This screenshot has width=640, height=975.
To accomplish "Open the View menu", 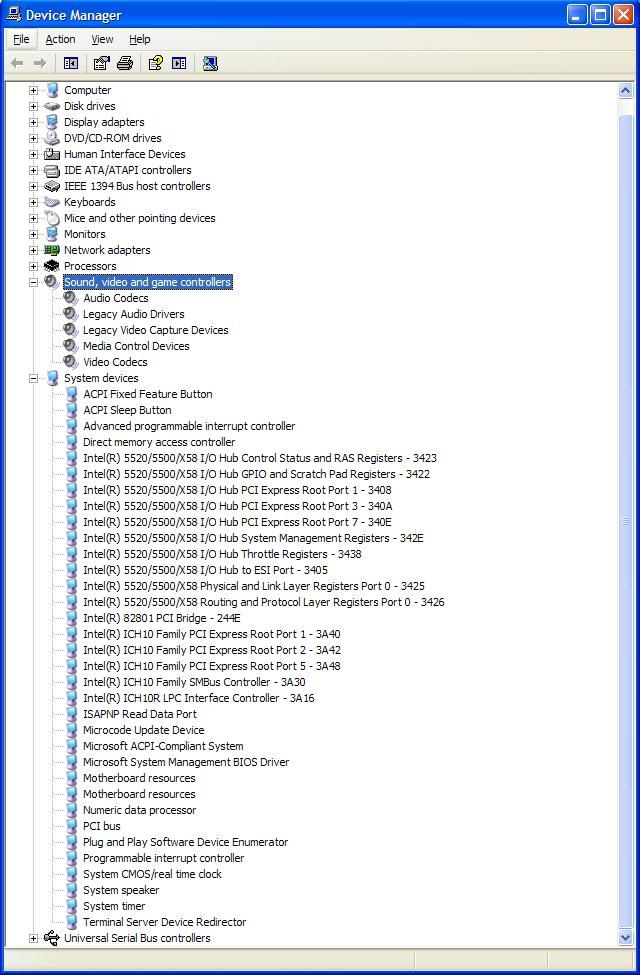I will point(102,39).
